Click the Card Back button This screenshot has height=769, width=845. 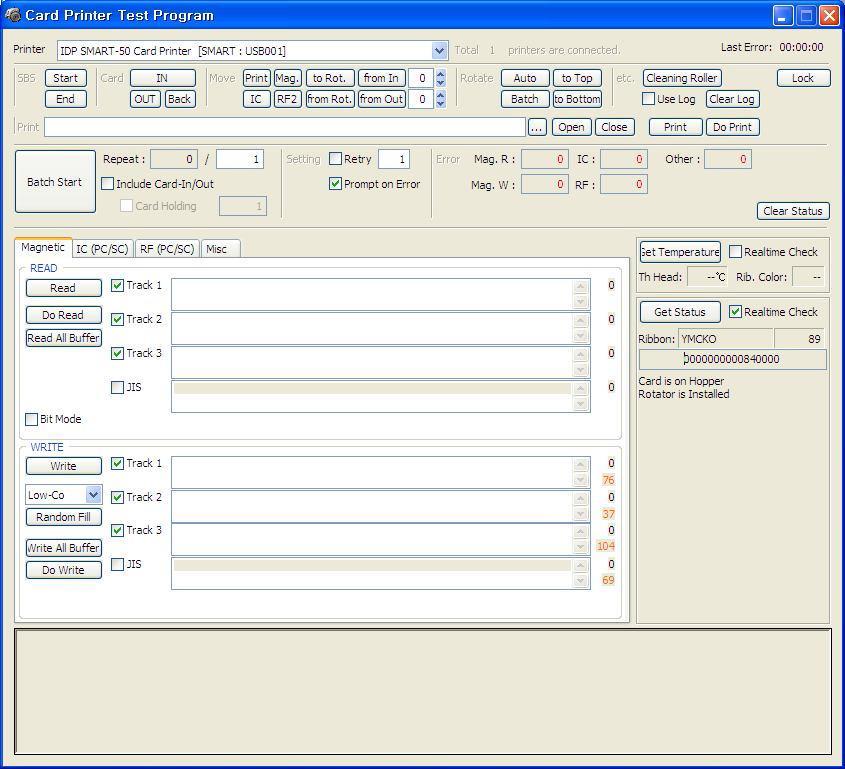[x=179, y=99]
